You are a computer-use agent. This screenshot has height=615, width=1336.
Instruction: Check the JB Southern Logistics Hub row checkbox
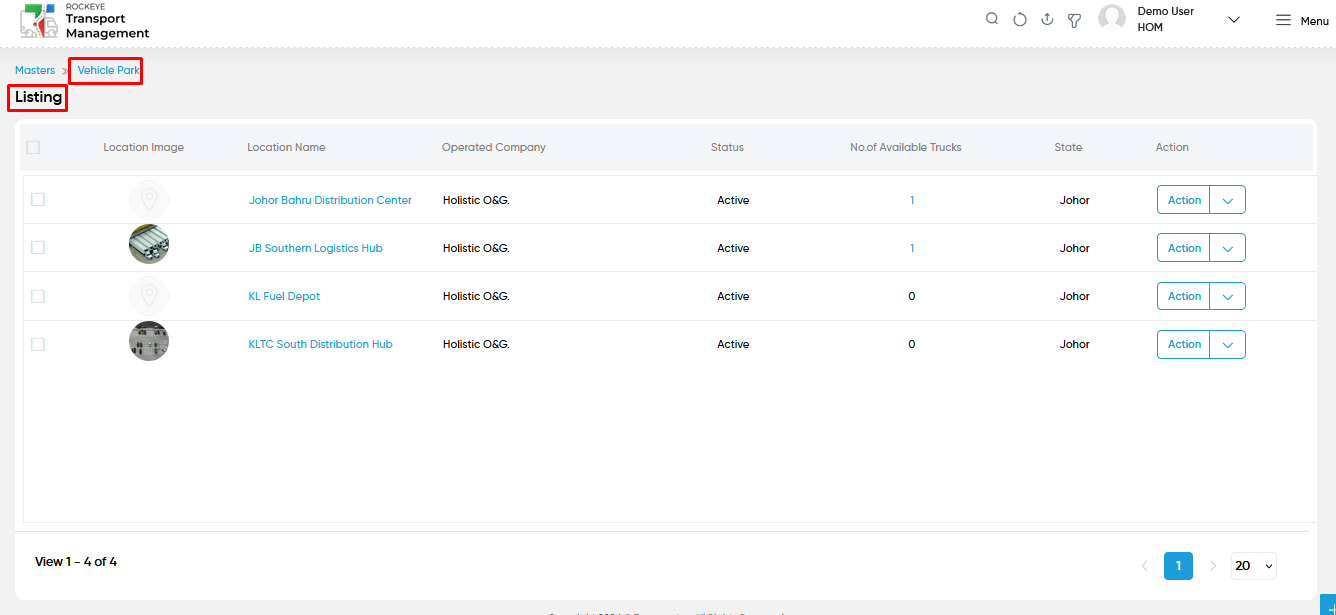coord(38,248)
